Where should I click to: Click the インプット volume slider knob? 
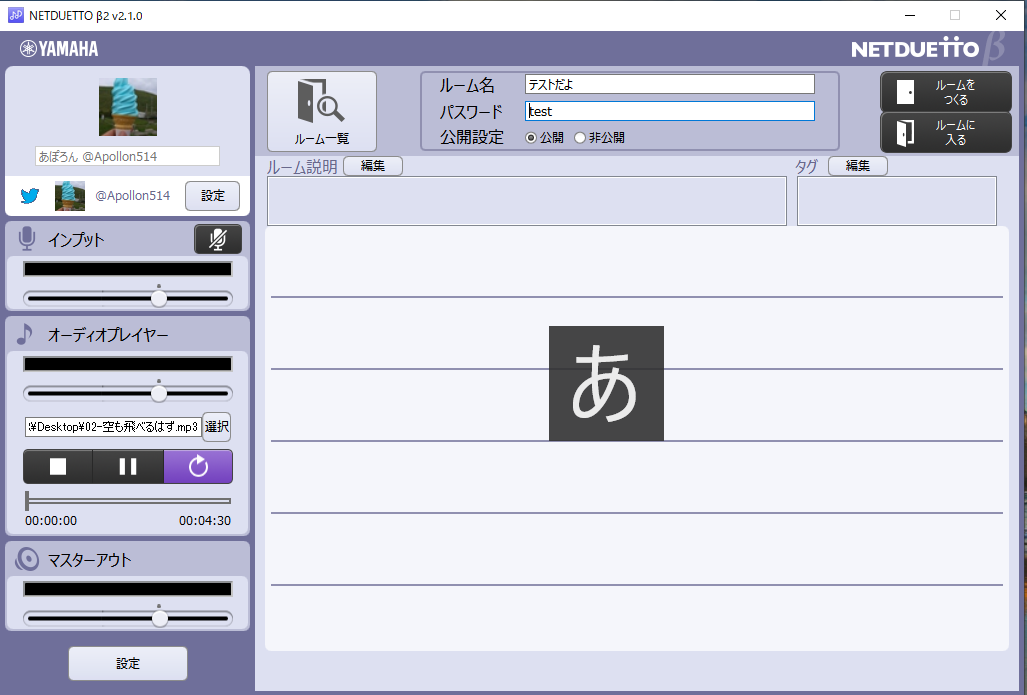point(159,298)
